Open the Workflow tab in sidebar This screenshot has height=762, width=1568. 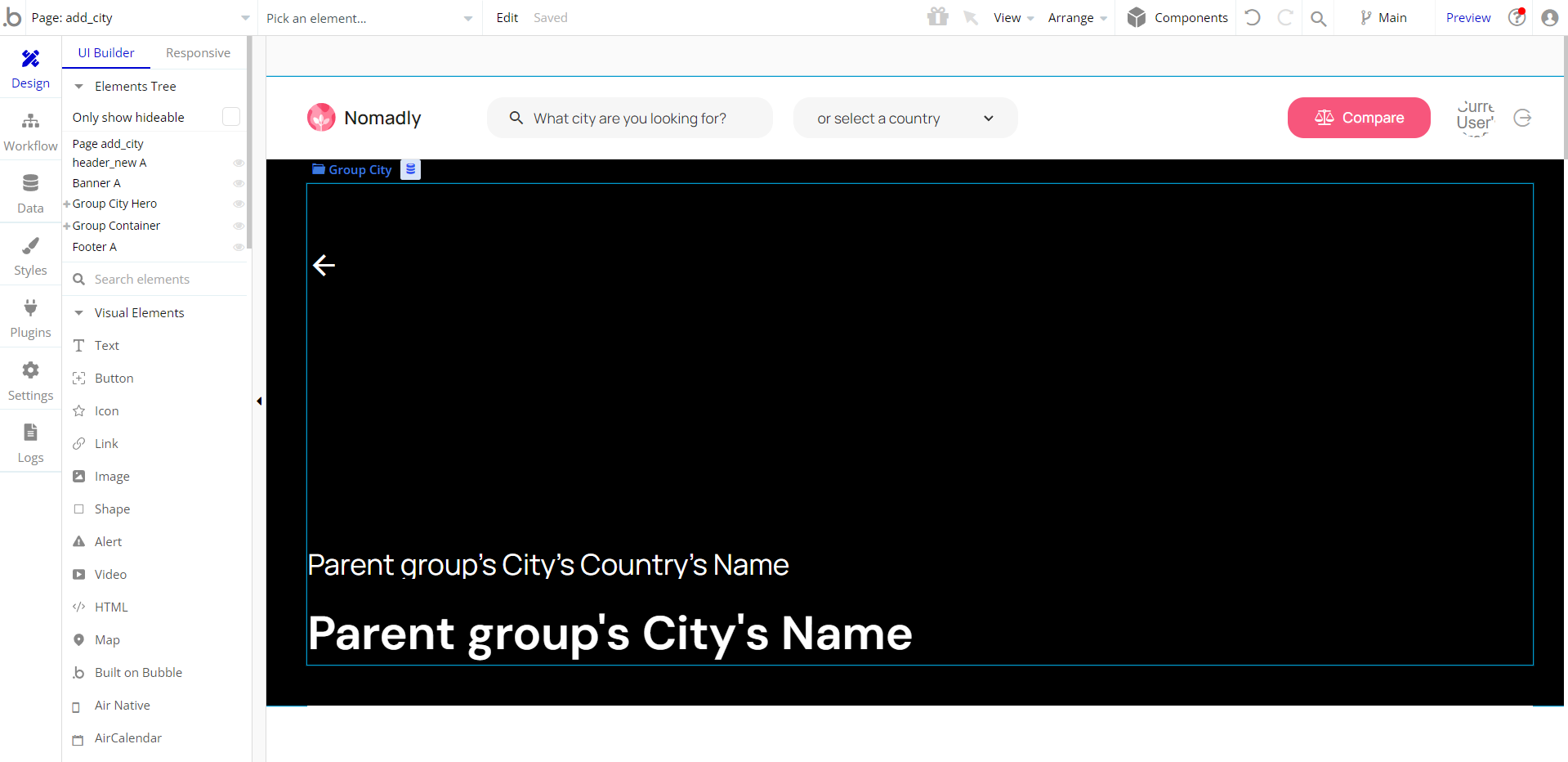tap(30, 131)
